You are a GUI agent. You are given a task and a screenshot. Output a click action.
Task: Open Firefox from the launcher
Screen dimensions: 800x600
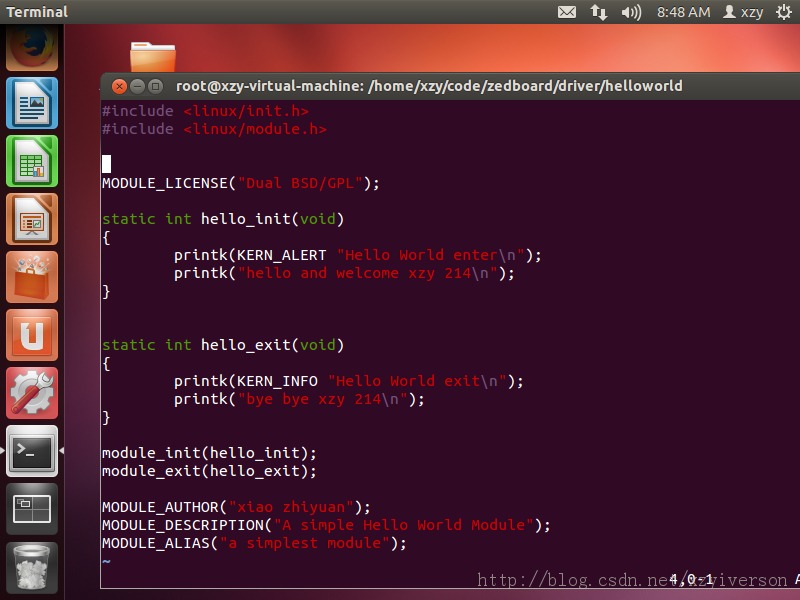[x=32, y=48]
